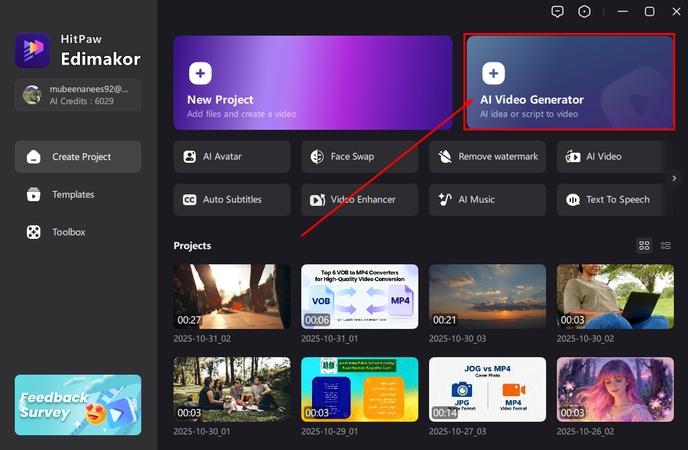Image resolution: width=688 pixels, height=450 pixels.
Task: Open the feedback message icon in title bar
Action: click(x=557, y=11)
